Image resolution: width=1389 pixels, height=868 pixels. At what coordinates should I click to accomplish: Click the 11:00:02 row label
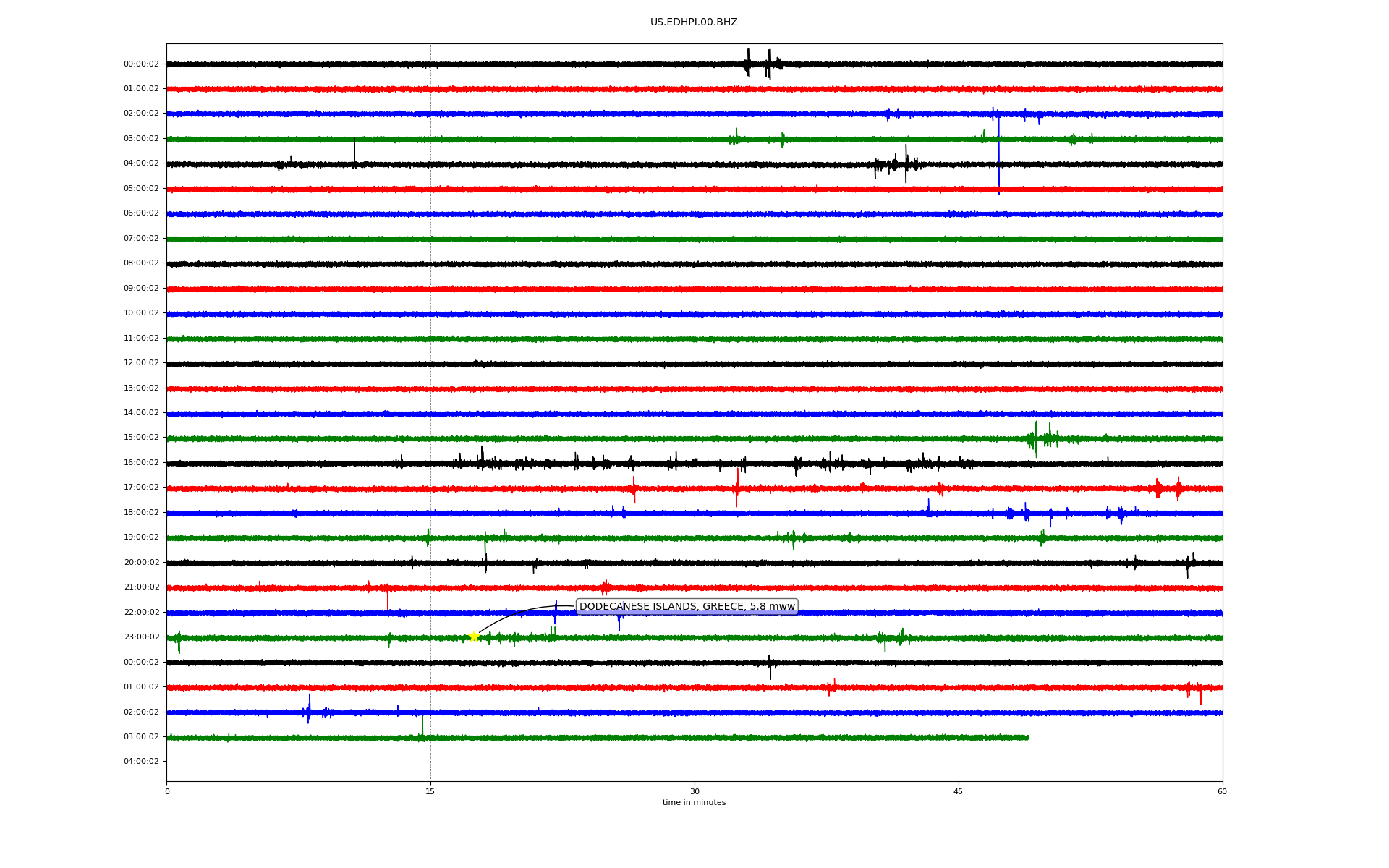tap(141, 338)
